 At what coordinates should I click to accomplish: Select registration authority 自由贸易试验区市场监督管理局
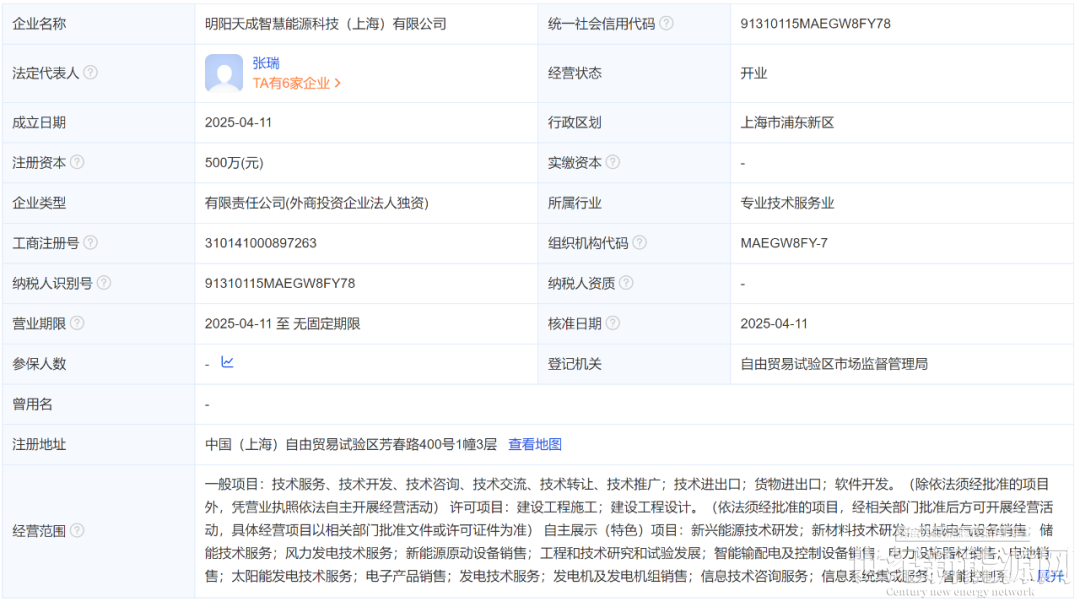pyautogui.click(x=834, y=364)
